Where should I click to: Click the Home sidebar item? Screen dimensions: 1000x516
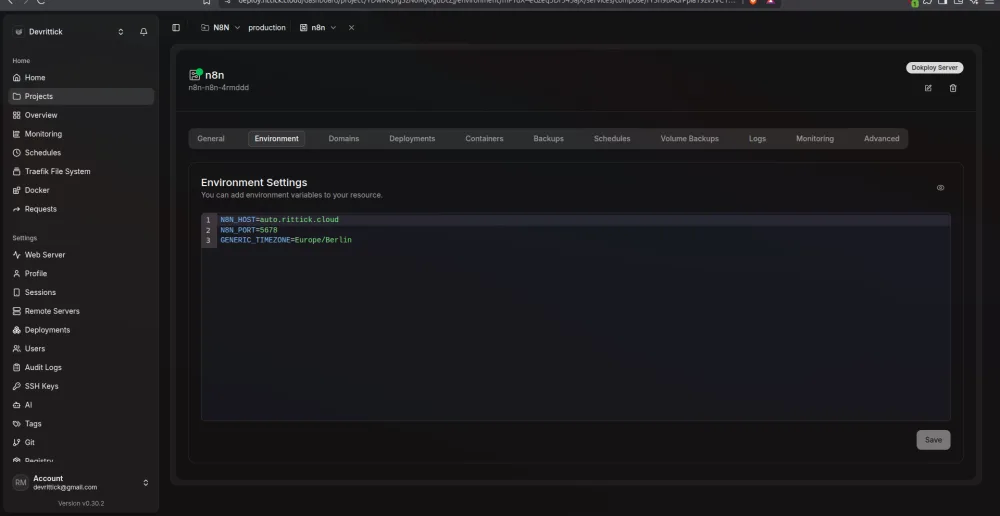click(81, 78)
